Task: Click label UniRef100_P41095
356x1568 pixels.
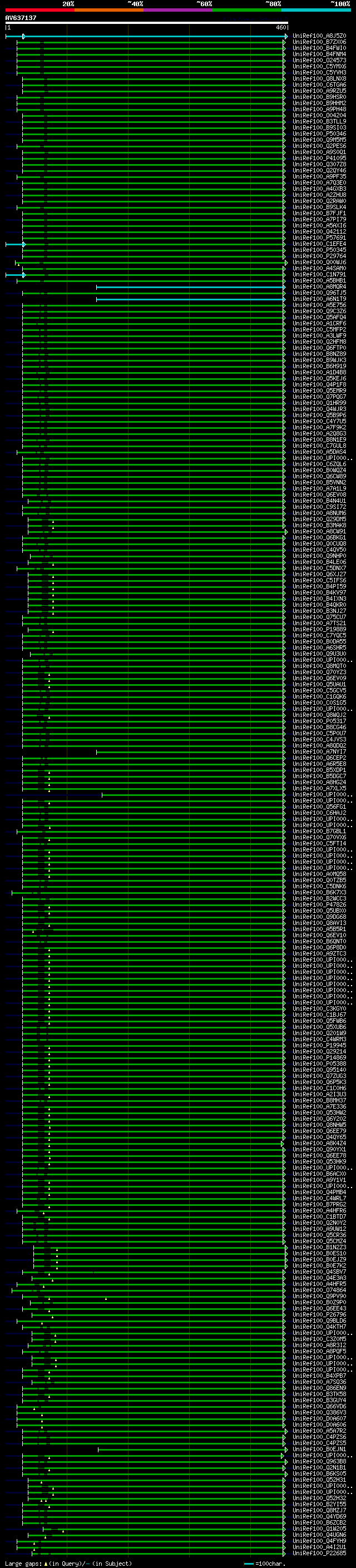Action: [319, 159]
